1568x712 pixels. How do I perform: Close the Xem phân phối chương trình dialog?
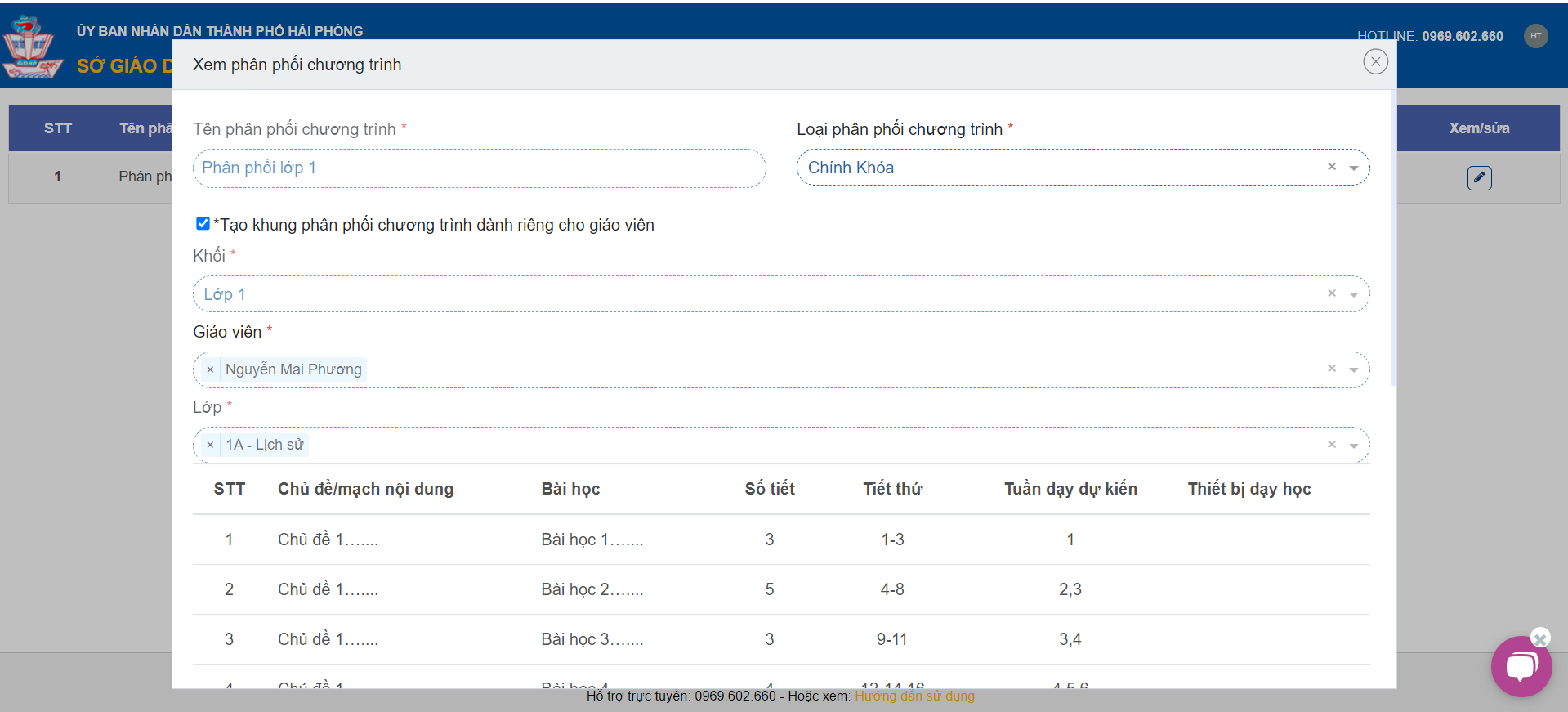[1375, 61]
